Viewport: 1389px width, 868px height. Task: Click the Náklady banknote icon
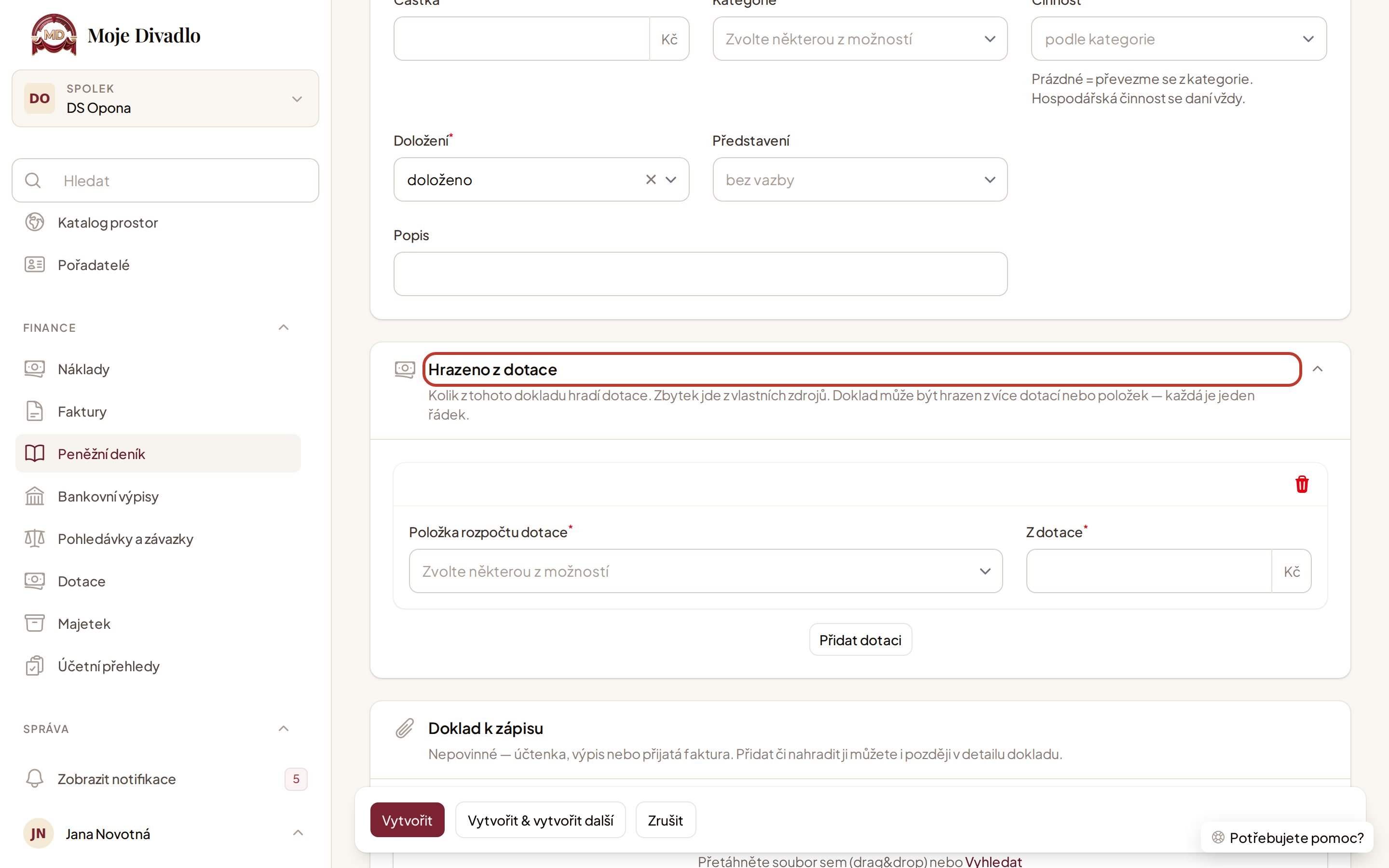(34, 368)
